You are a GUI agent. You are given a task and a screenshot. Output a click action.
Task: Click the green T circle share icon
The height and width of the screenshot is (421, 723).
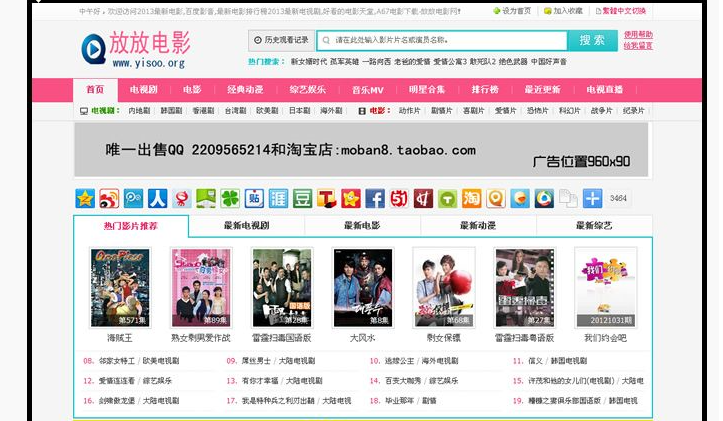[447, 198]
